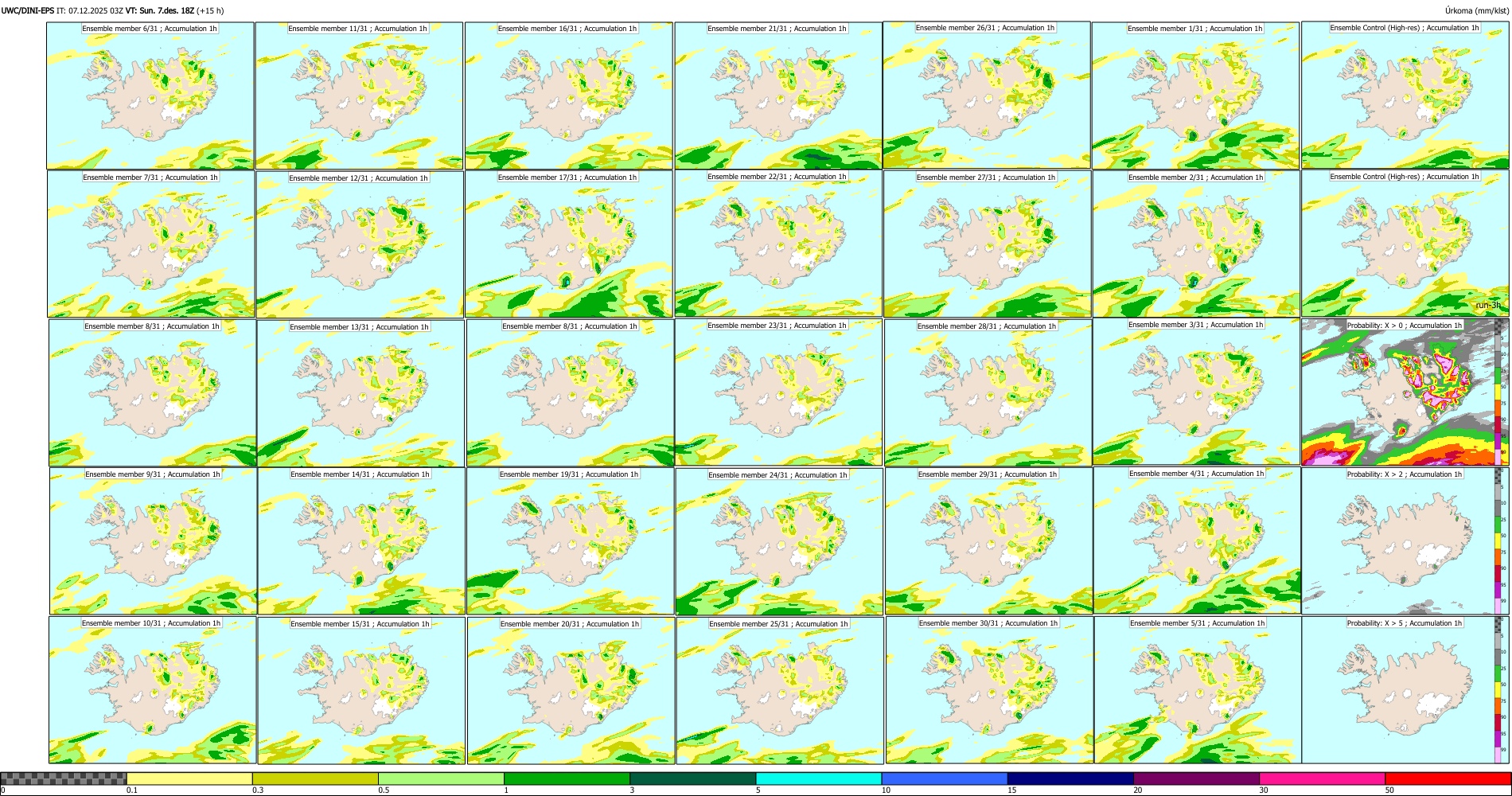Open the Ensemble member 16/31 map panel

point(569,96)
